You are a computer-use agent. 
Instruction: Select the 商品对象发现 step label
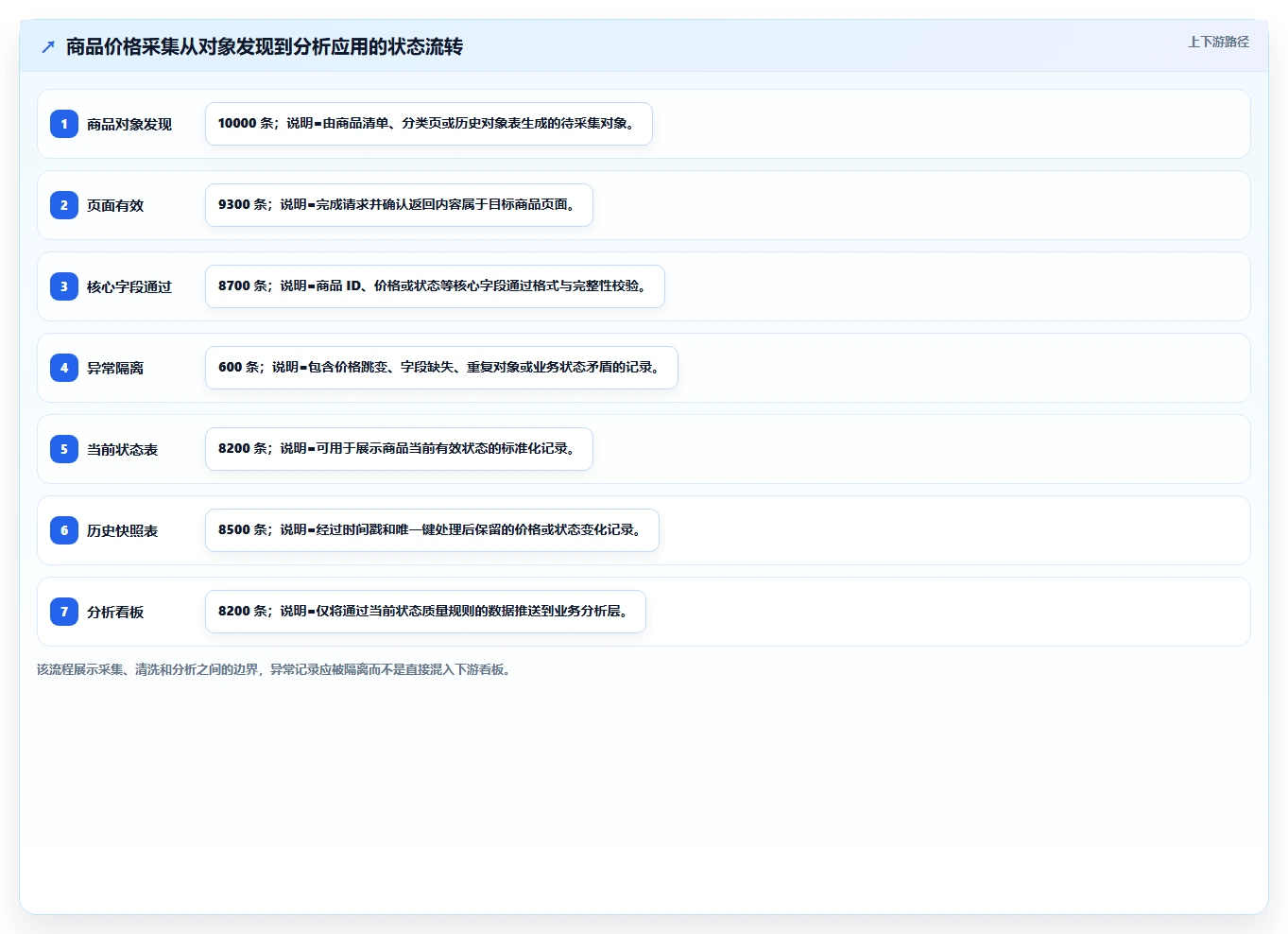[129, 125]
